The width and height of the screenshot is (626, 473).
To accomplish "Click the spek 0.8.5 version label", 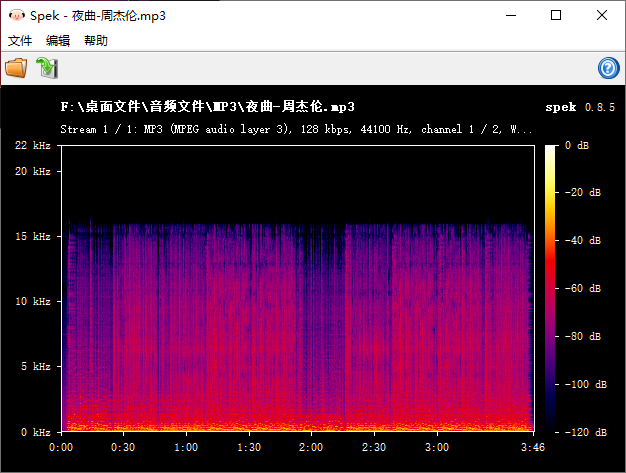I will click(580, 107).
